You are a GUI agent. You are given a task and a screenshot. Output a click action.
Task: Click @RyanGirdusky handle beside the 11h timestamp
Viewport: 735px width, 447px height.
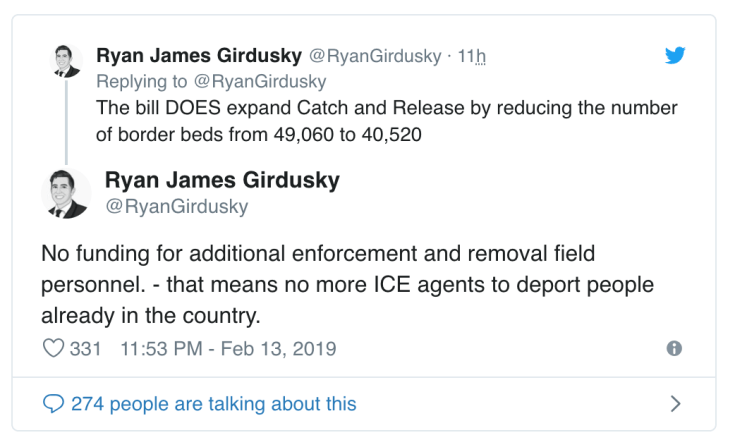[368, 56]
